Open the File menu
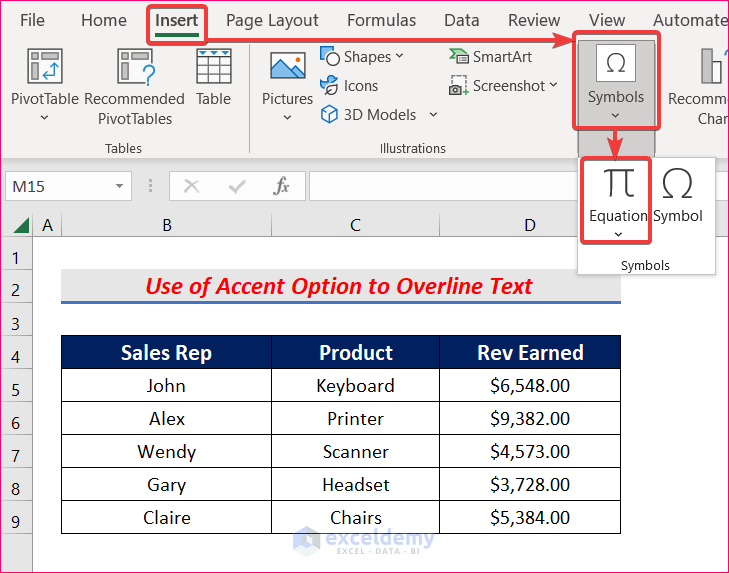Viewport: 729px width, 573px height. 32,20
